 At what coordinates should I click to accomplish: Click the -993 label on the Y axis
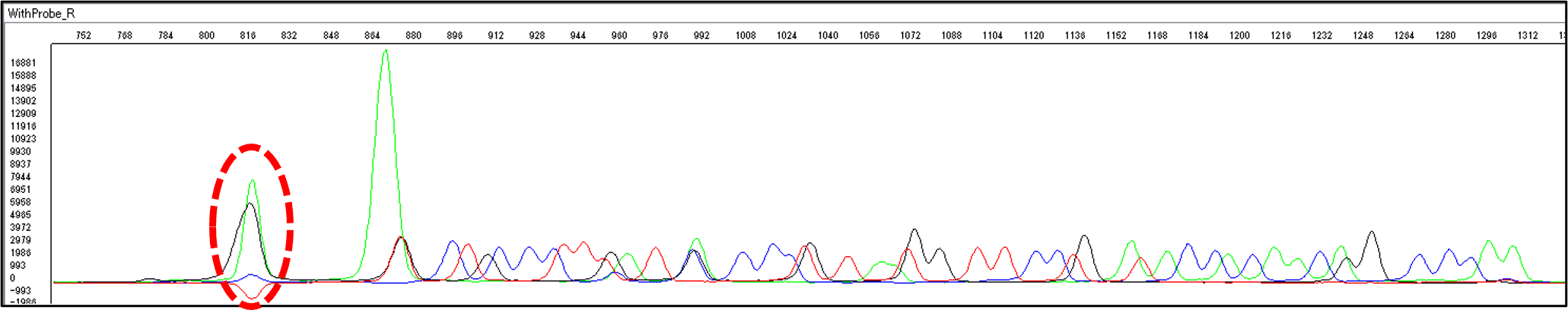coord(21,291)
